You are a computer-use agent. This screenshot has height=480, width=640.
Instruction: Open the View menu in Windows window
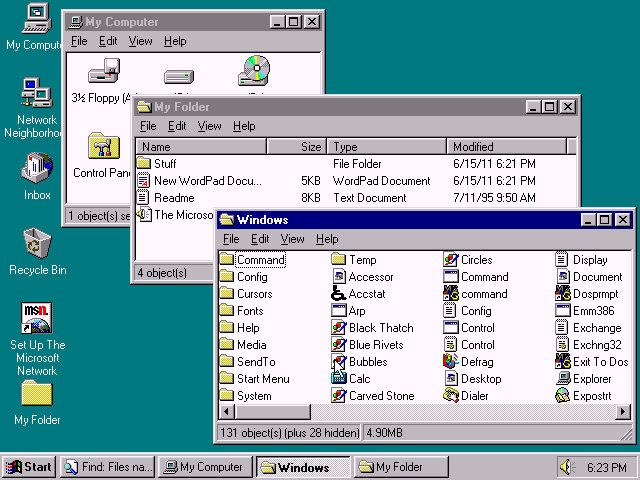click(x=292, y=239)
